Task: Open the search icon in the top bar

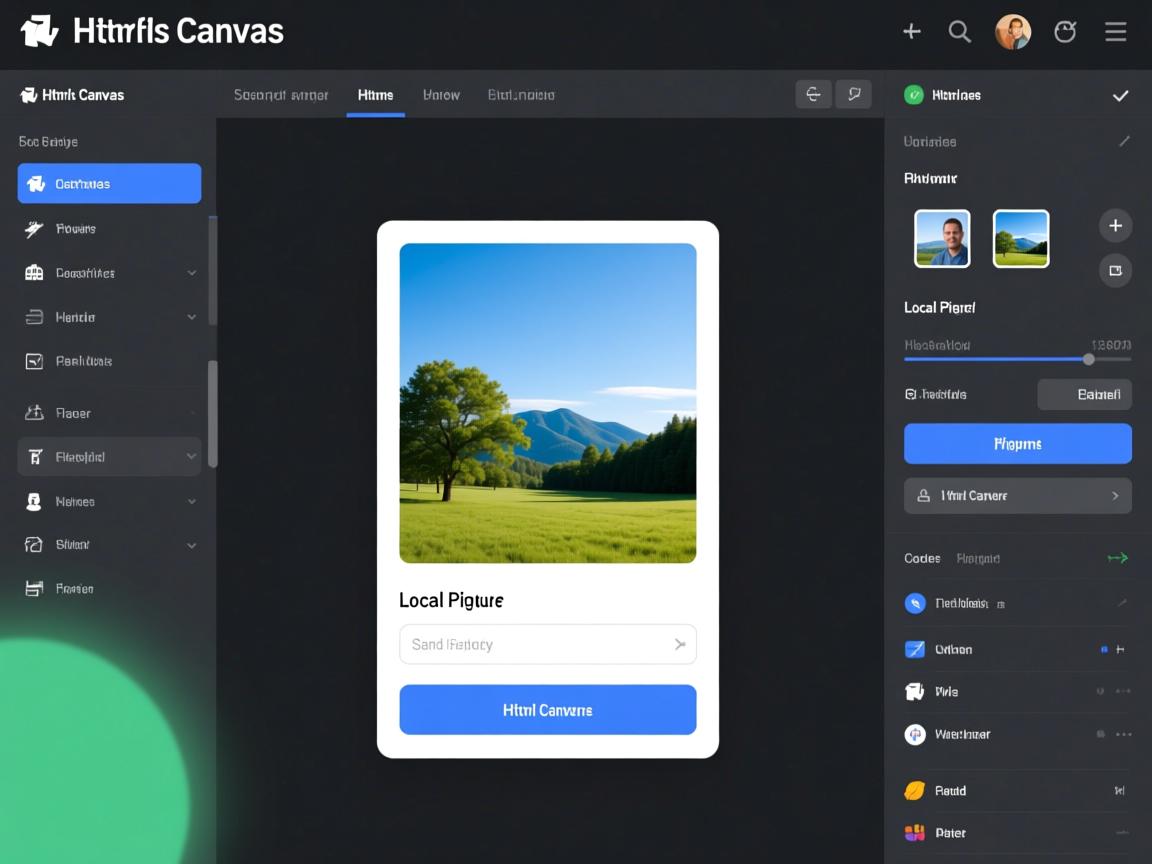Action: tap(960, 31)
